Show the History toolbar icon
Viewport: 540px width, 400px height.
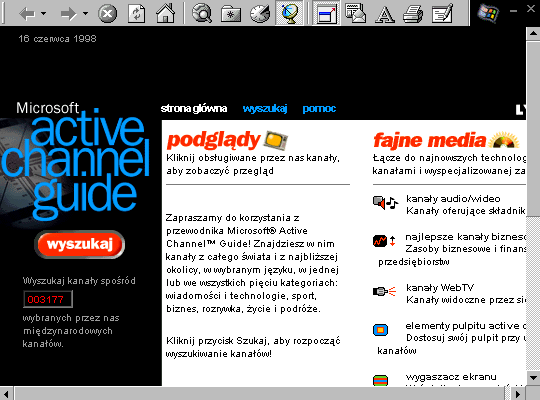[x=260, y=14]
